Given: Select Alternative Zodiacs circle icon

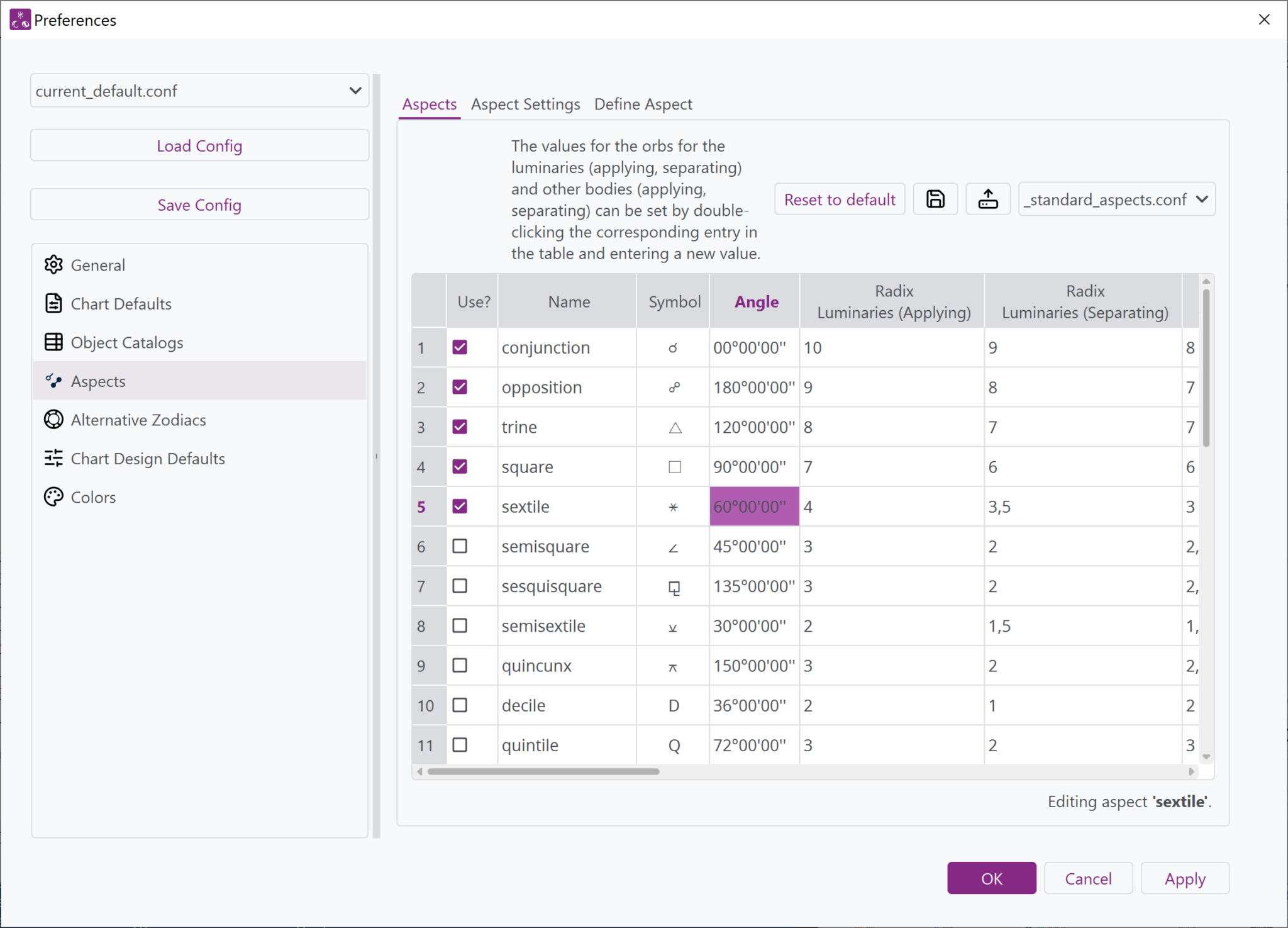Looking at the screenshot, I should click(53, 420).
